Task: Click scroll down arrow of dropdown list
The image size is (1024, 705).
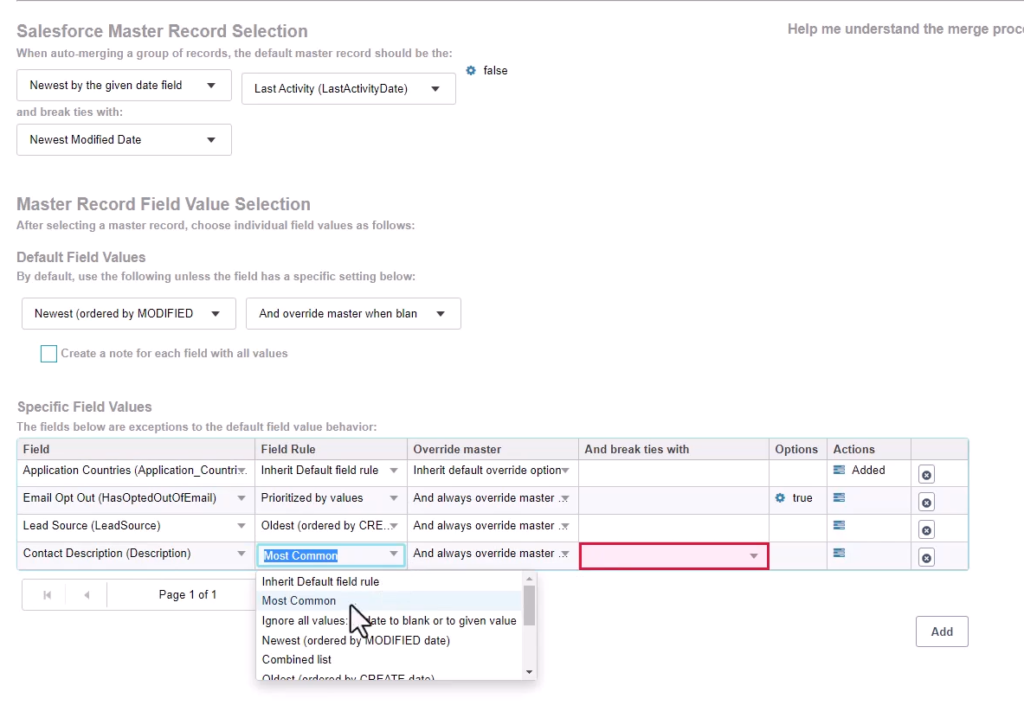Action: pyautogui.click(x=530, y=672)
